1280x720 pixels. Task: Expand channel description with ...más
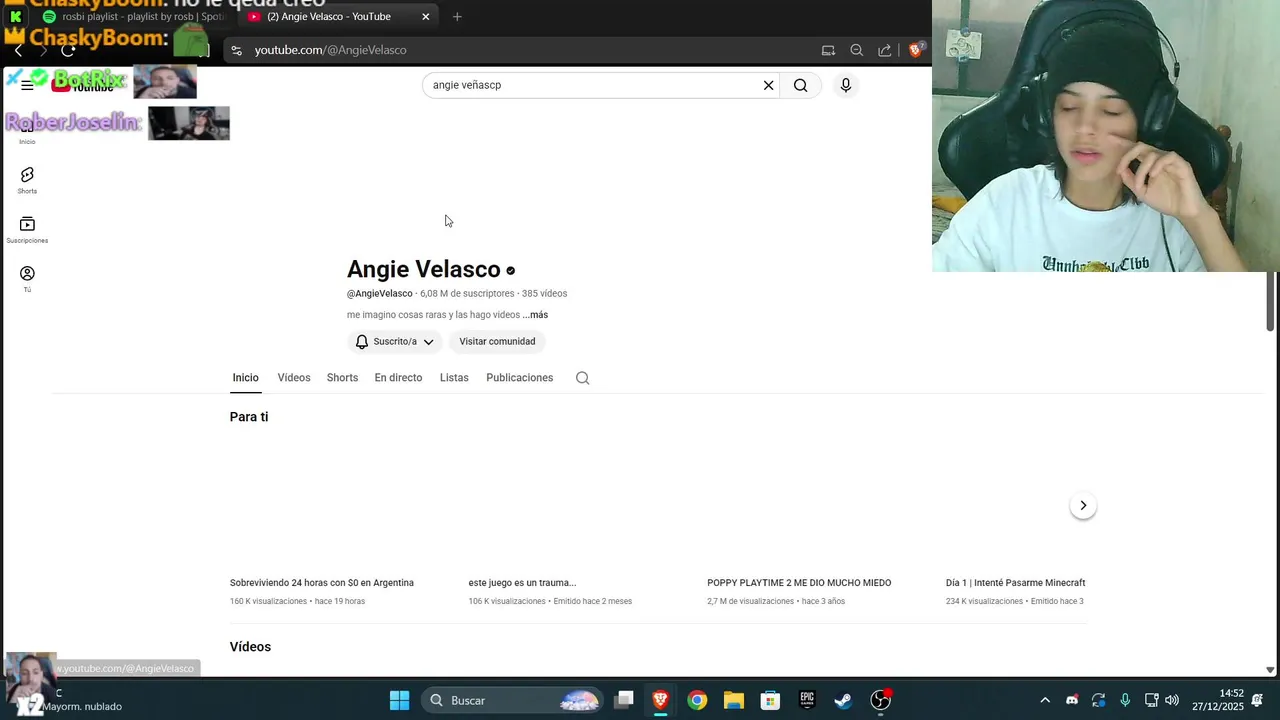coord(535,315)
